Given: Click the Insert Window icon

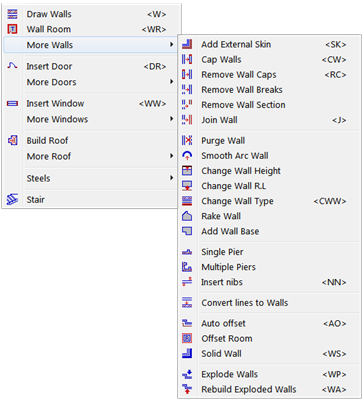Looking at the screenshot, I should [12, 104].
